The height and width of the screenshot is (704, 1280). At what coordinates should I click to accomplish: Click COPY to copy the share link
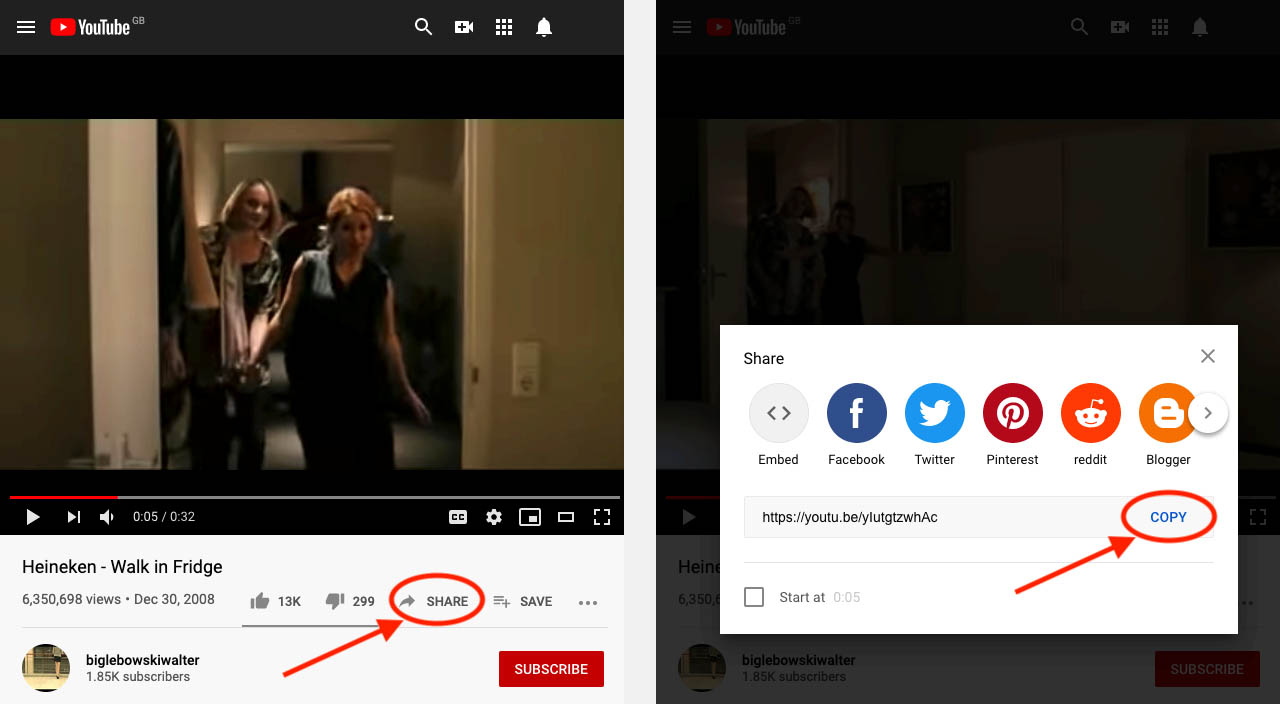click(1168, 517)
